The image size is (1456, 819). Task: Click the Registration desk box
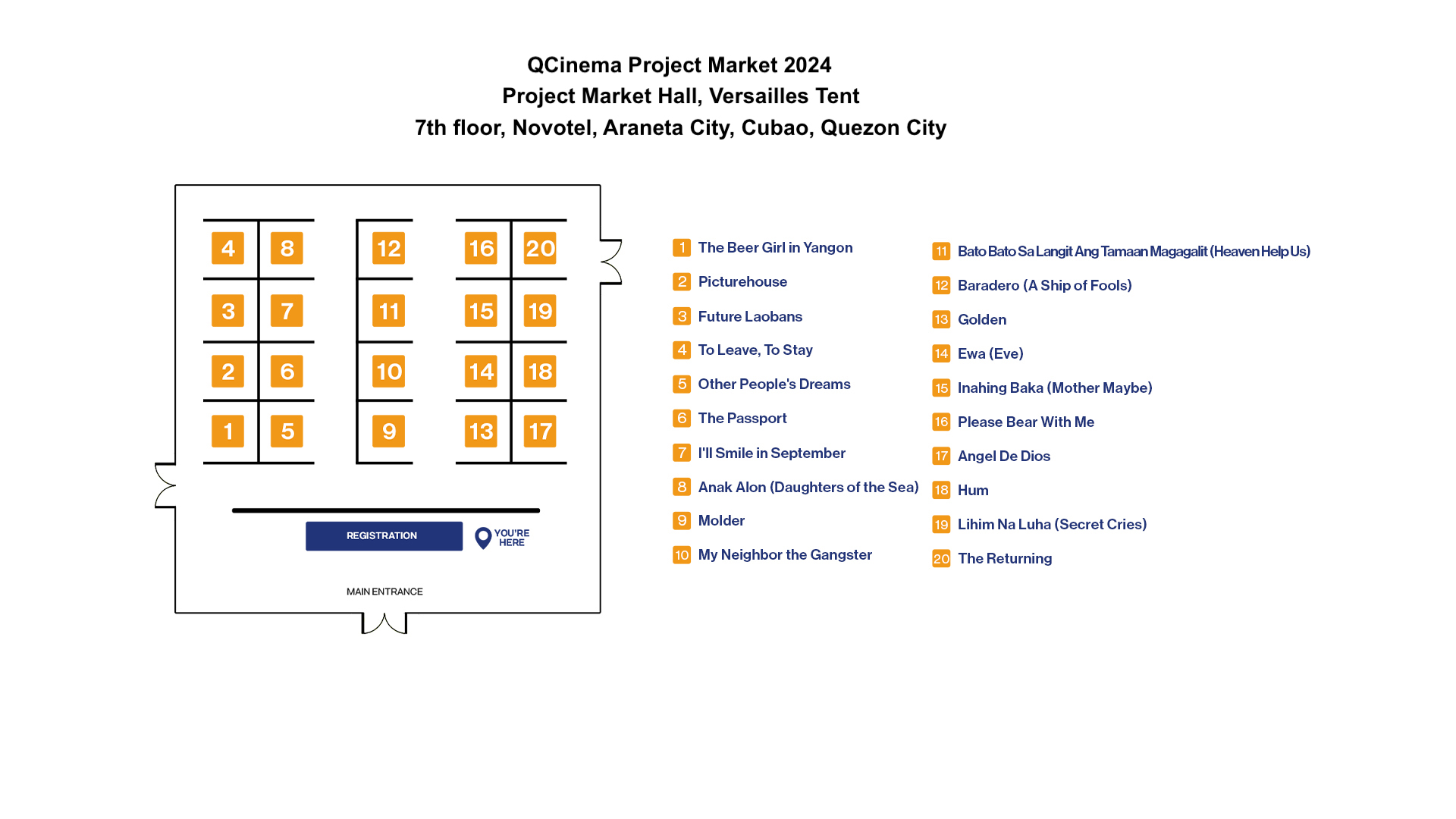tap(384, 535)
